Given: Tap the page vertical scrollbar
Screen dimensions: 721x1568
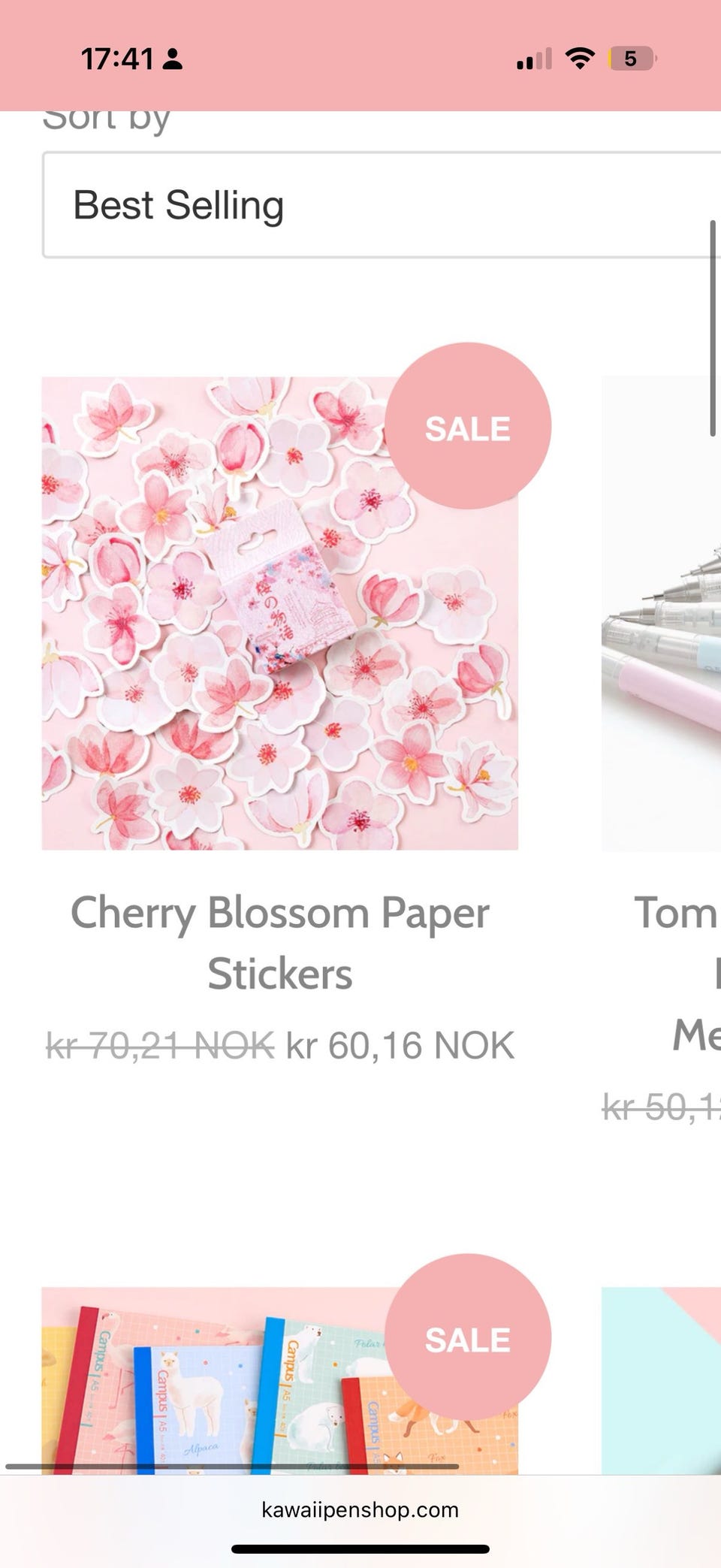Looking at the screenshot, I should click(x=713, y=328).
